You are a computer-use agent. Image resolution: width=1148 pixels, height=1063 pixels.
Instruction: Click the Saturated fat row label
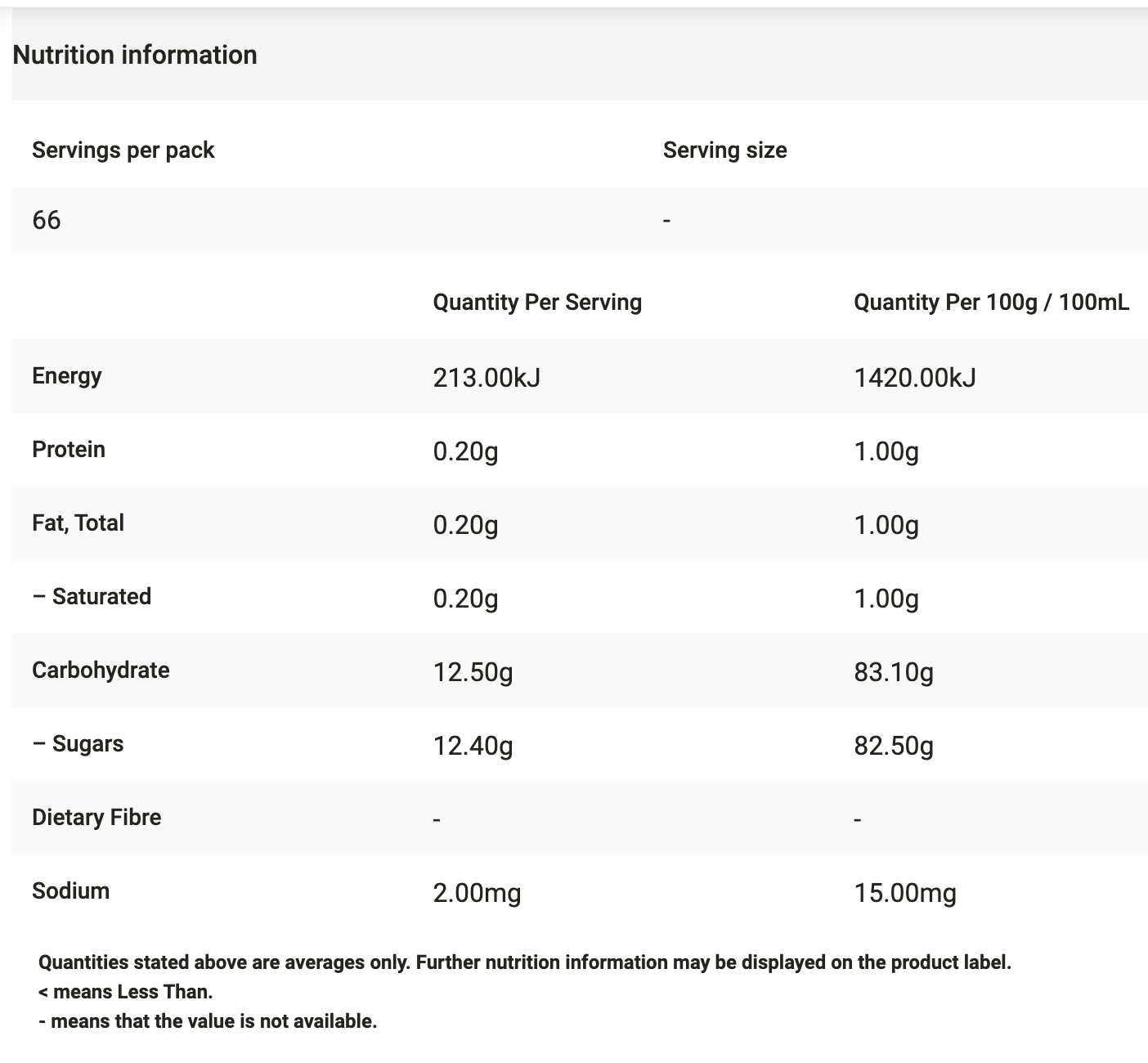point(92,597)
